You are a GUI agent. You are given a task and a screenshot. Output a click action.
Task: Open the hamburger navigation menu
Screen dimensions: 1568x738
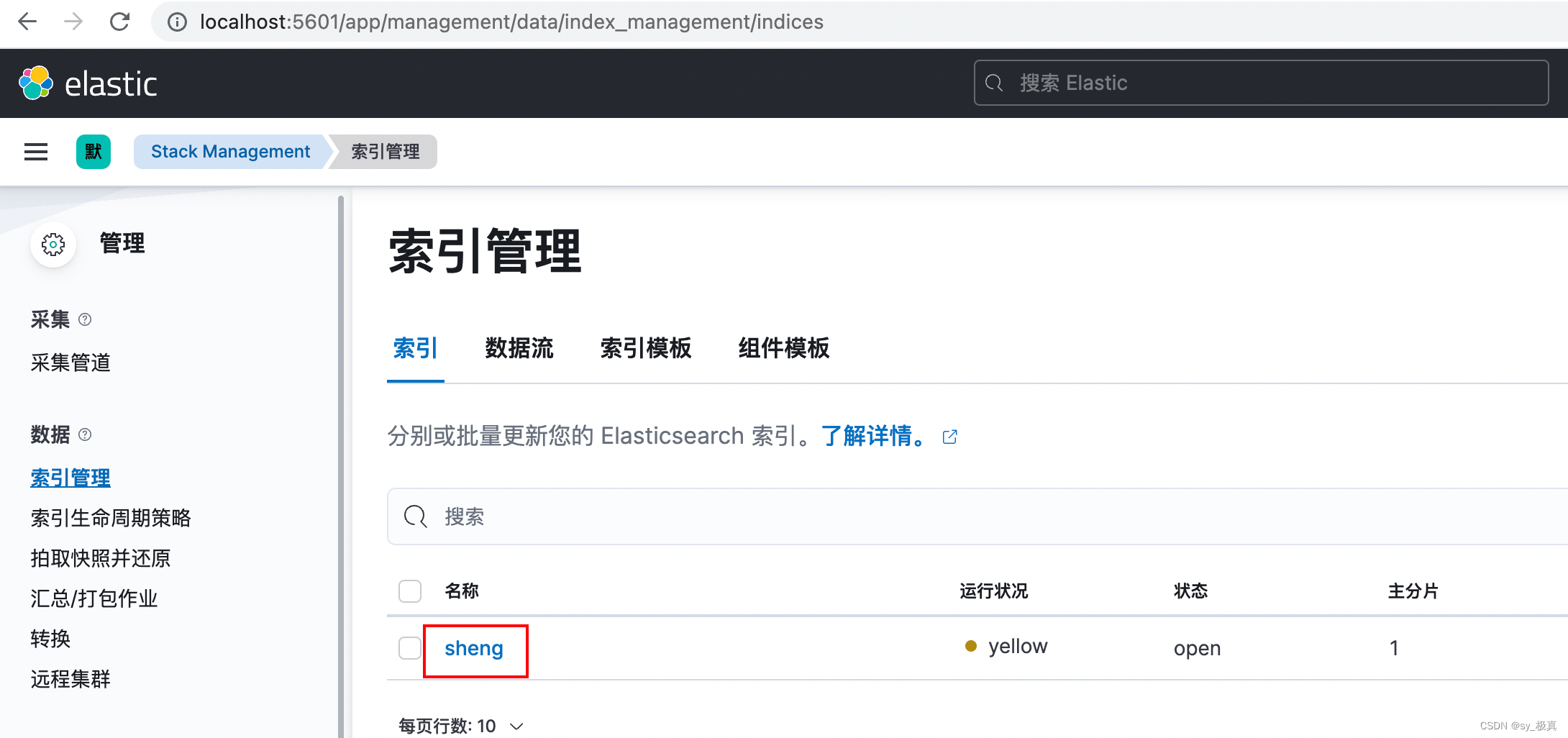point(36,152)
